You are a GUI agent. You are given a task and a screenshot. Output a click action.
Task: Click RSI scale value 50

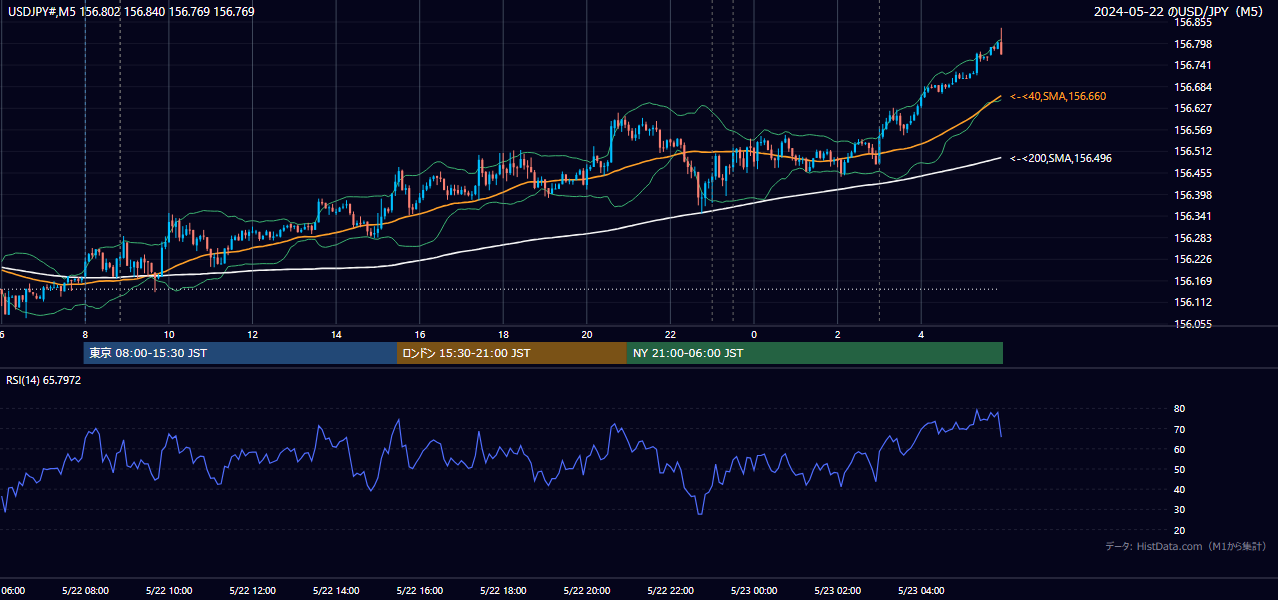(1180, 469)
